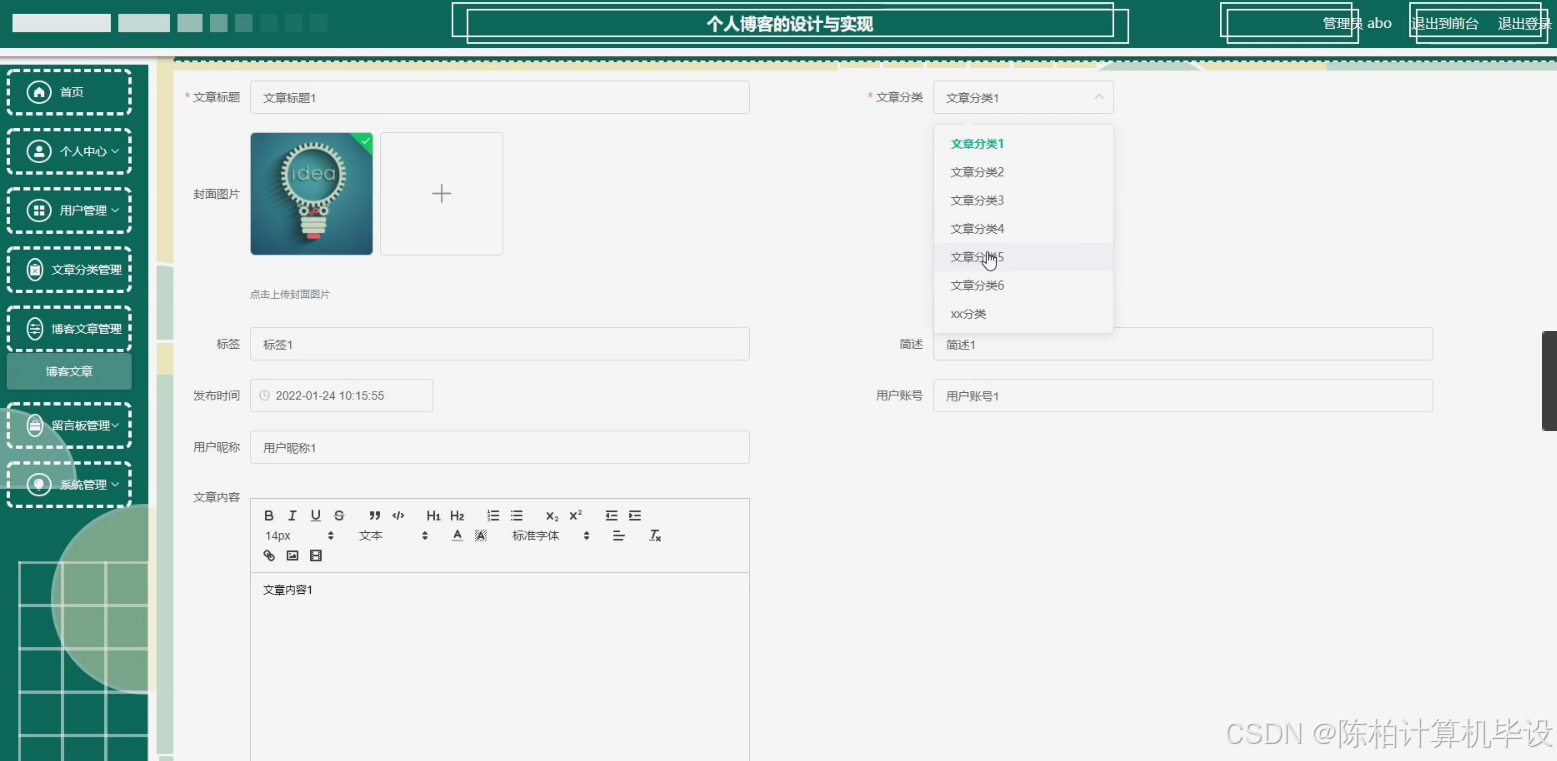Screen dimensions: 1557x761
Task: Click 退出到前台 in the header
Action: (x=1444, y=23)
